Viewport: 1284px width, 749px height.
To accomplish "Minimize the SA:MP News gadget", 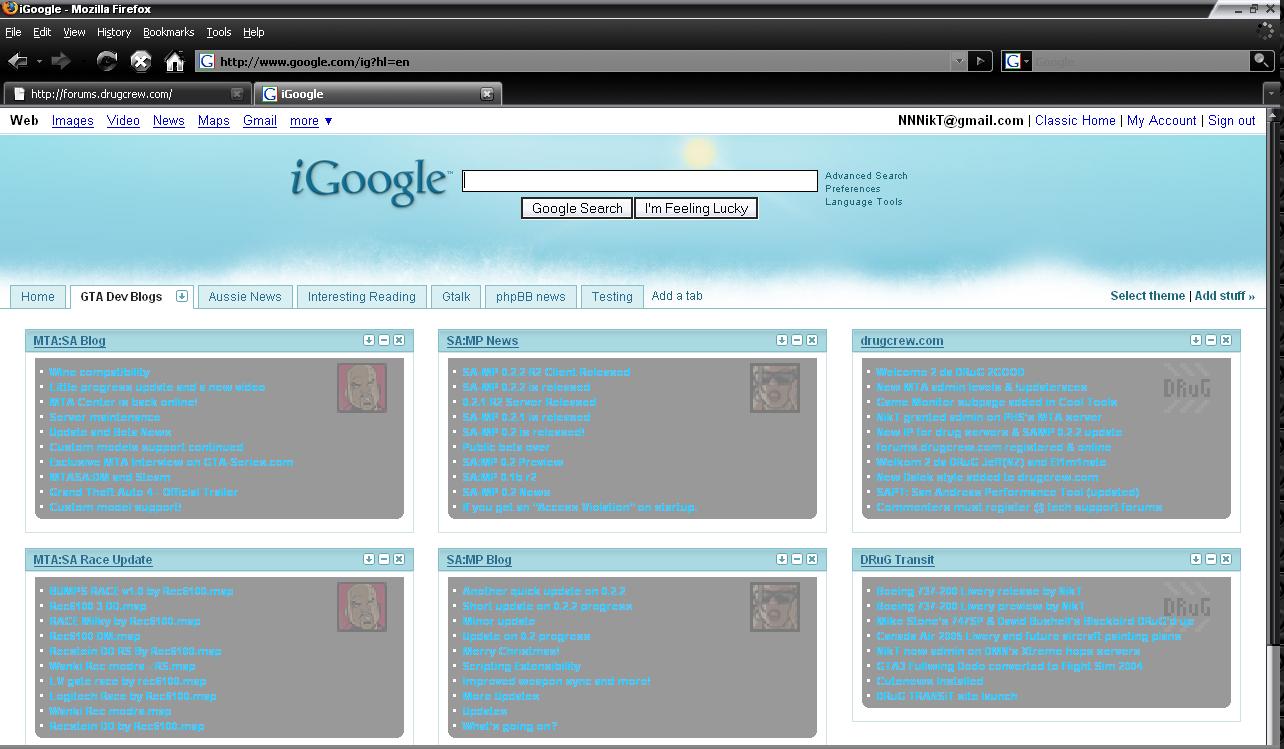I will tap(797, 340).
